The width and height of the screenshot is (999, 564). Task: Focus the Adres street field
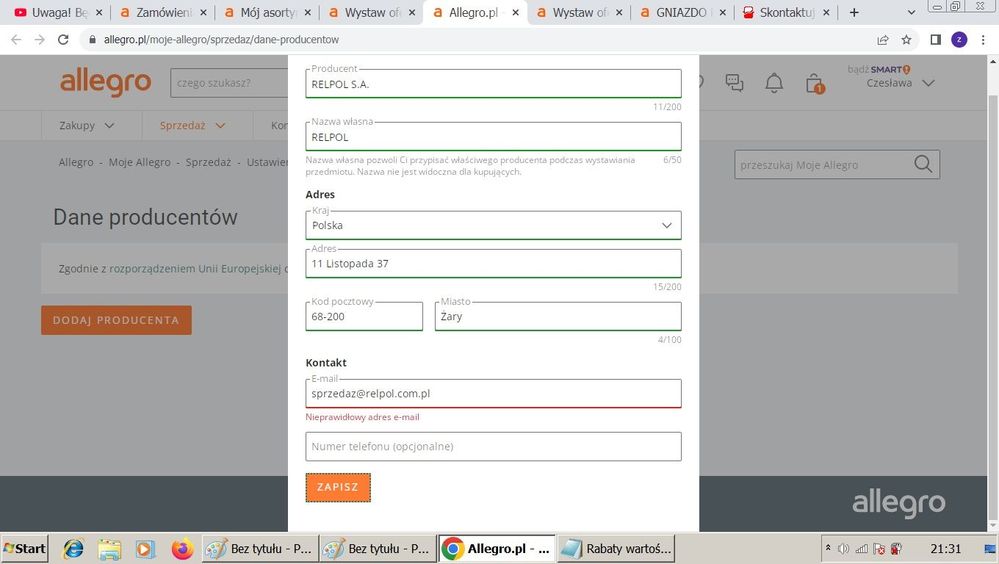[x=493, y=263]
